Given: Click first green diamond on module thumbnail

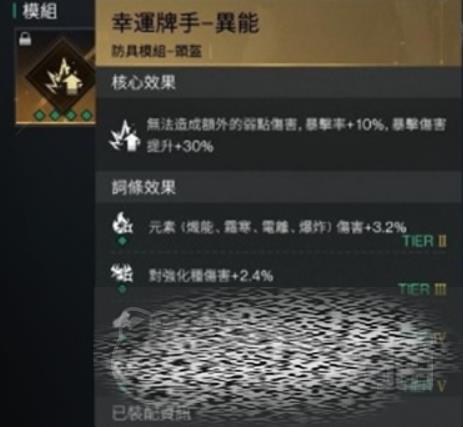Looking at the screenshot, I should pos(39,115).
